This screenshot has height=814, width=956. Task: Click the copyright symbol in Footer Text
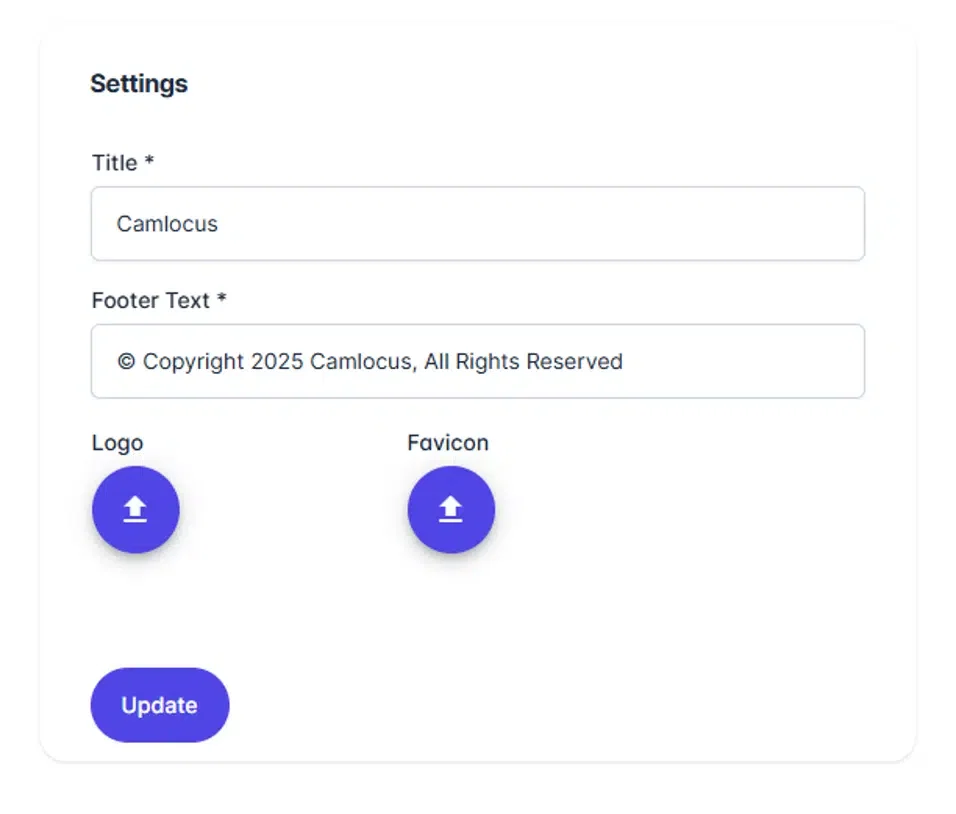[126, 362]
